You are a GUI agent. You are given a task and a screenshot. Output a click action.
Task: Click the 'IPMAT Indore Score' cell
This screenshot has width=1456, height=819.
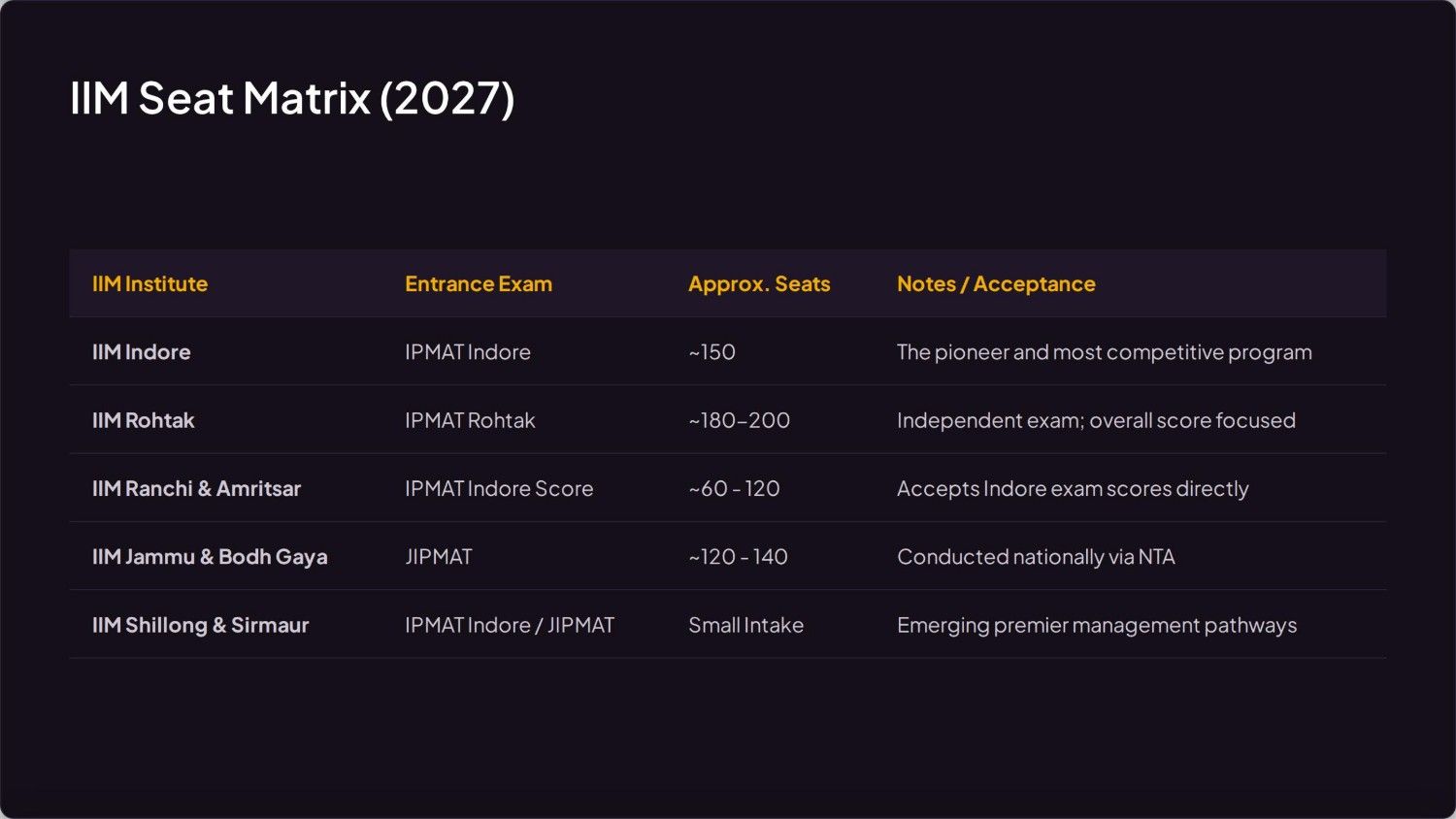coord(499,488)
